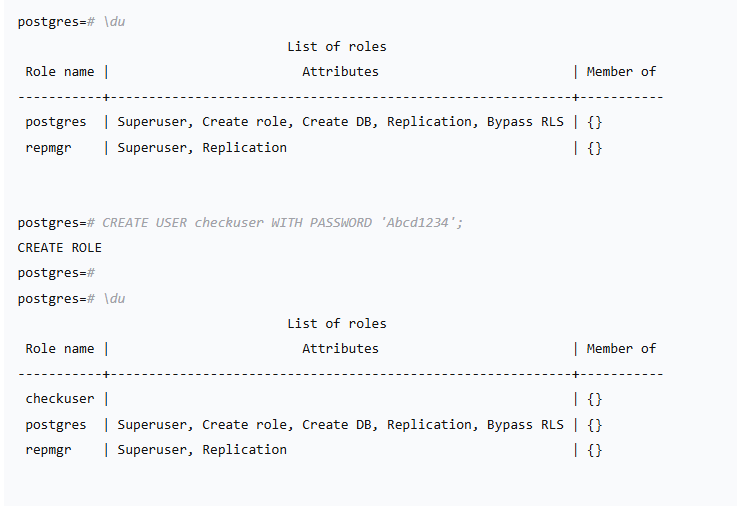Click the second \du command after CREATE ROLE
The height and width of the screenshot is (506, 737).
click(114, 298)
